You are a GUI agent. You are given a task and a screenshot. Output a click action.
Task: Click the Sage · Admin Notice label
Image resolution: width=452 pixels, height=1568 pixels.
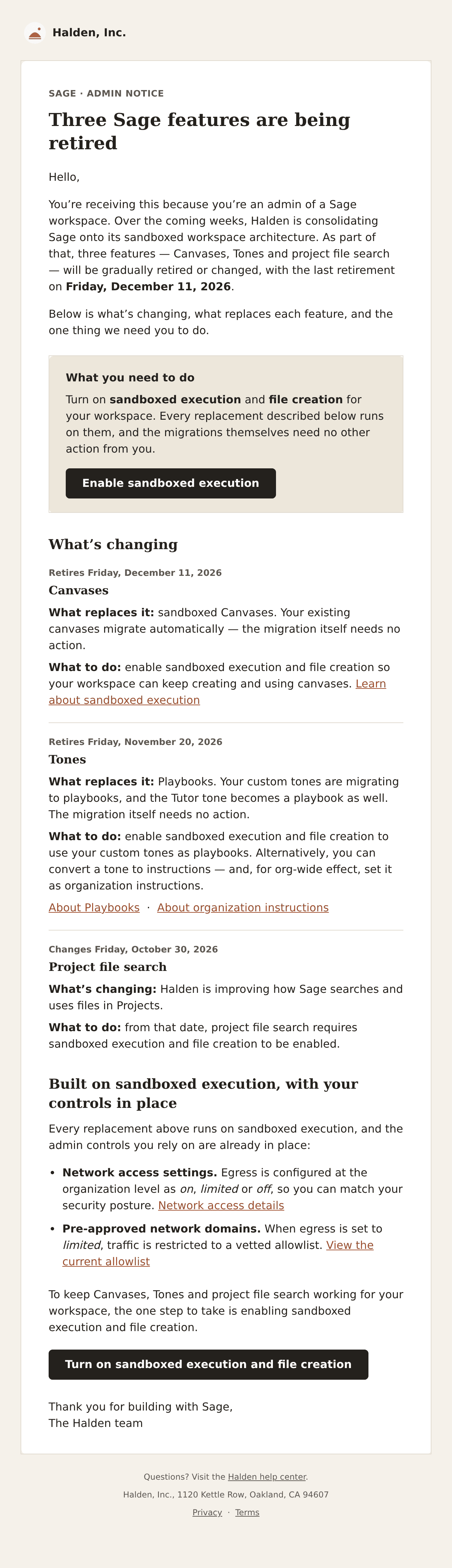(x=106, y=93)
